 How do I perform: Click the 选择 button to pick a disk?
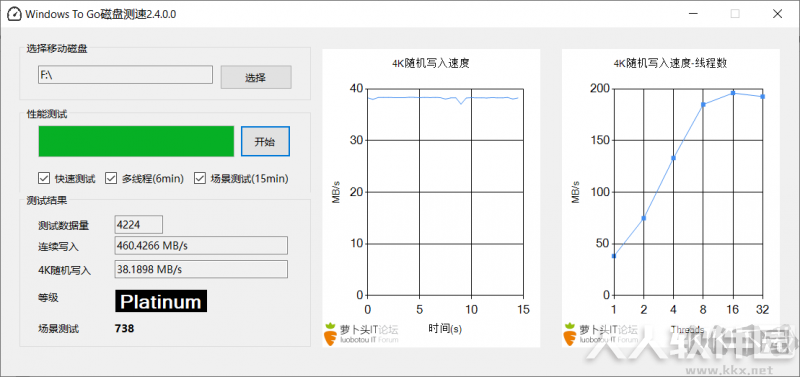tap(256, 78)
